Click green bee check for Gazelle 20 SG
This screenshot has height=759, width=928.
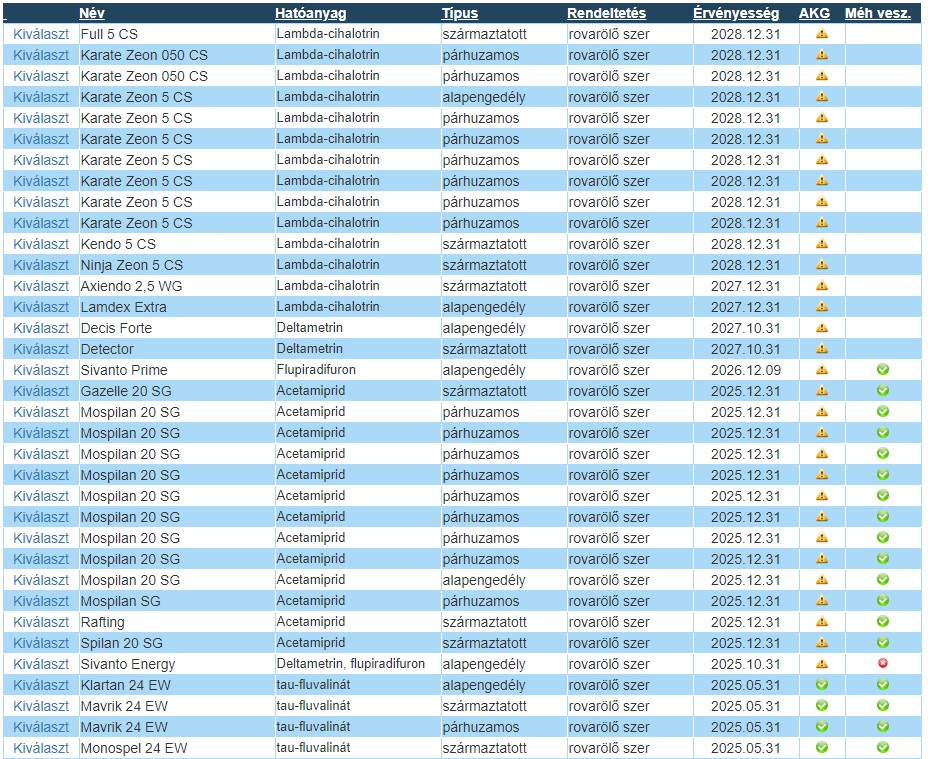(882, 391)
